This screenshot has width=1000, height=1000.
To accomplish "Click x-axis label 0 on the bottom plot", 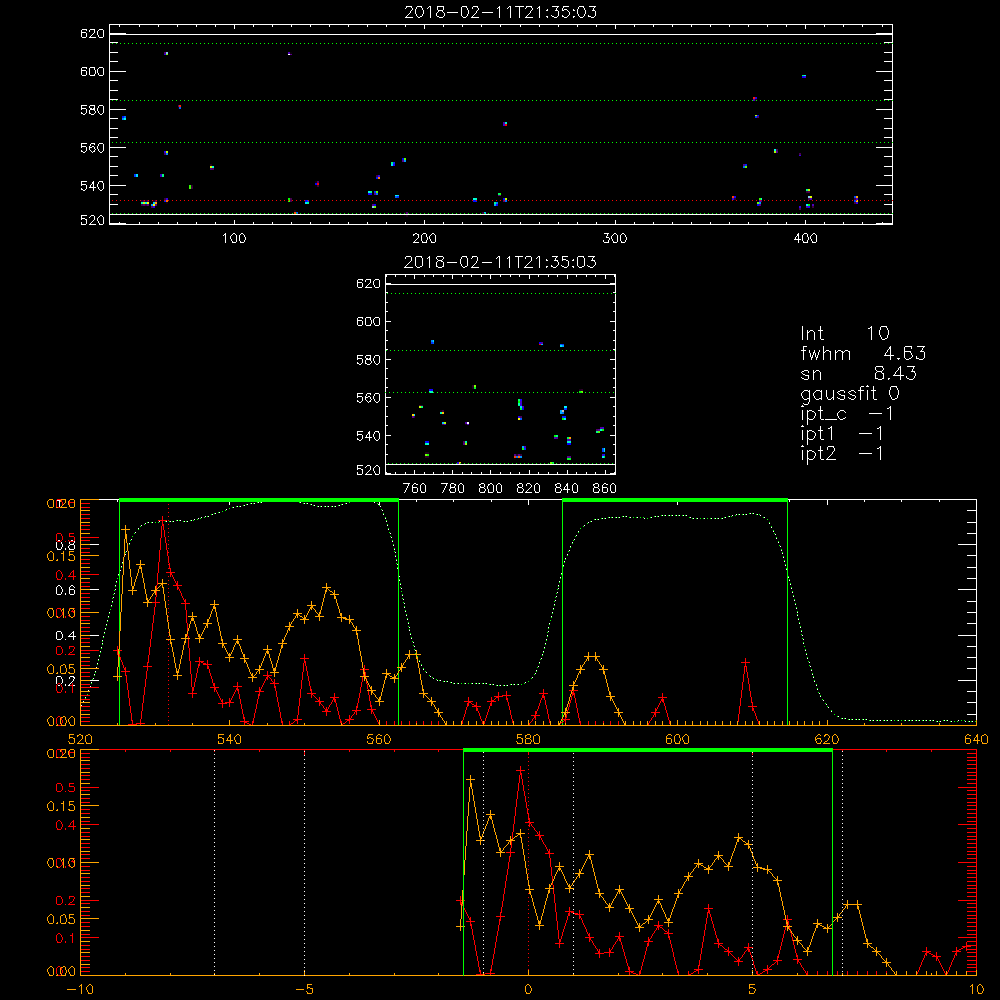I will 528,990.
